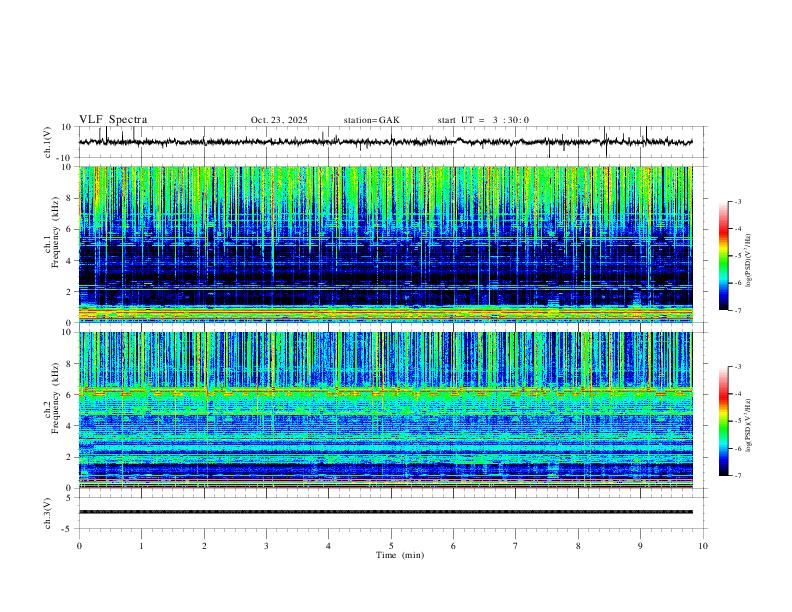Click the ch.2 PSD color bar
This screenshot has width=792, height=612.
point(723,421)
